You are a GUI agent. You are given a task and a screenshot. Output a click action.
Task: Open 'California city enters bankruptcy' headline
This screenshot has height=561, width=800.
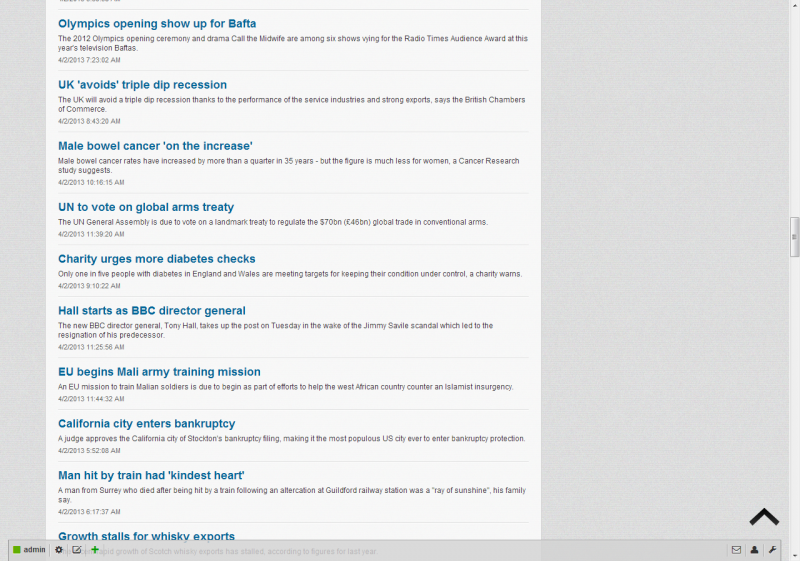[146, 424]
